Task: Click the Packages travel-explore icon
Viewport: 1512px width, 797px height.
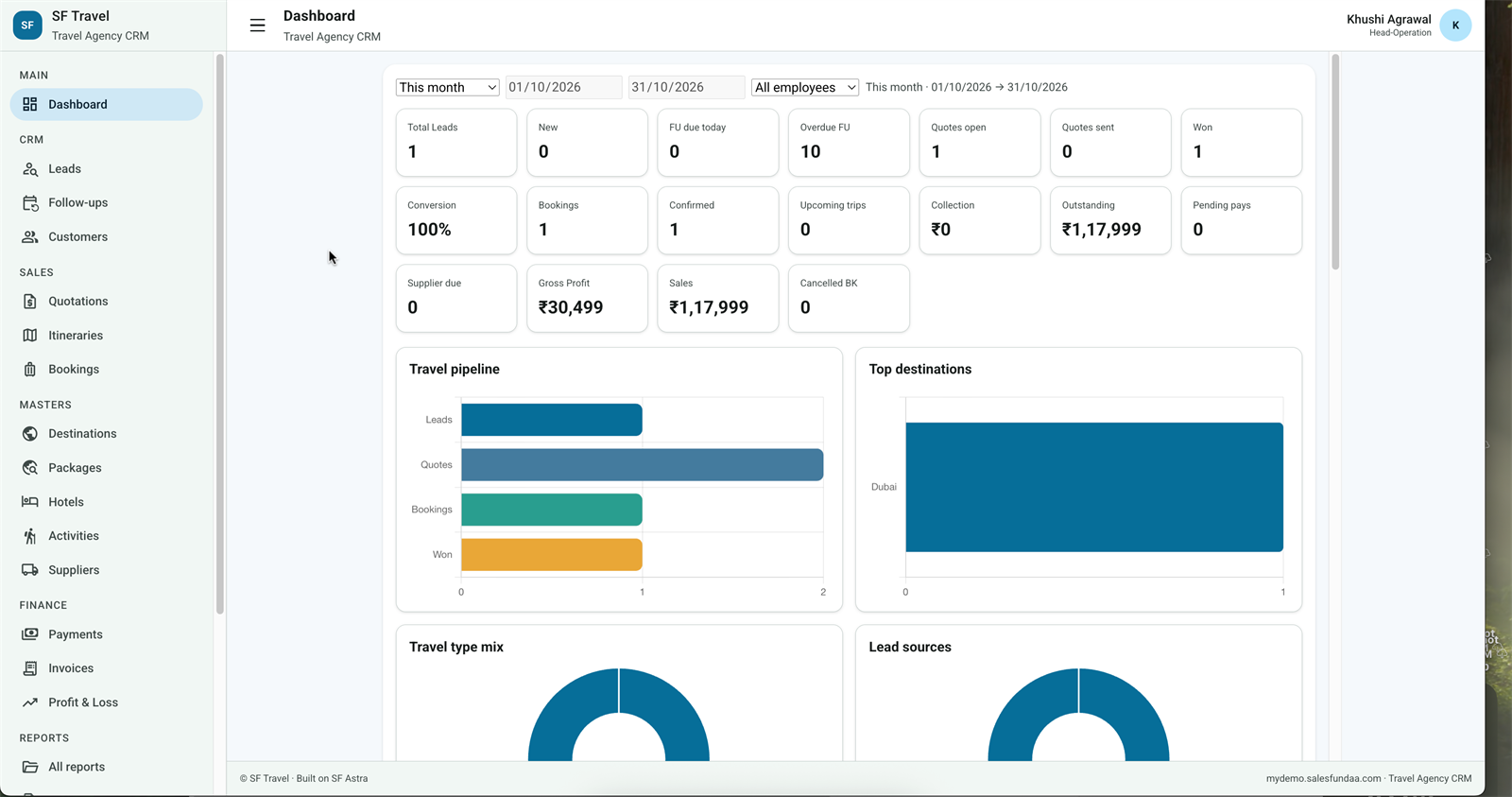Action: coord(30,468)
